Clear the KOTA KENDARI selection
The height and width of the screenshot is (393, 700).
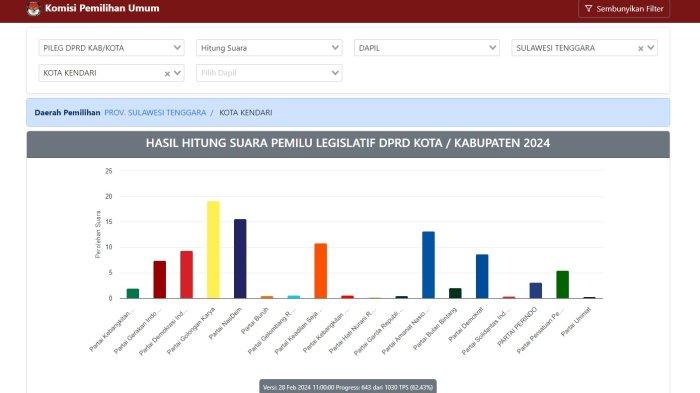point(167,74)
